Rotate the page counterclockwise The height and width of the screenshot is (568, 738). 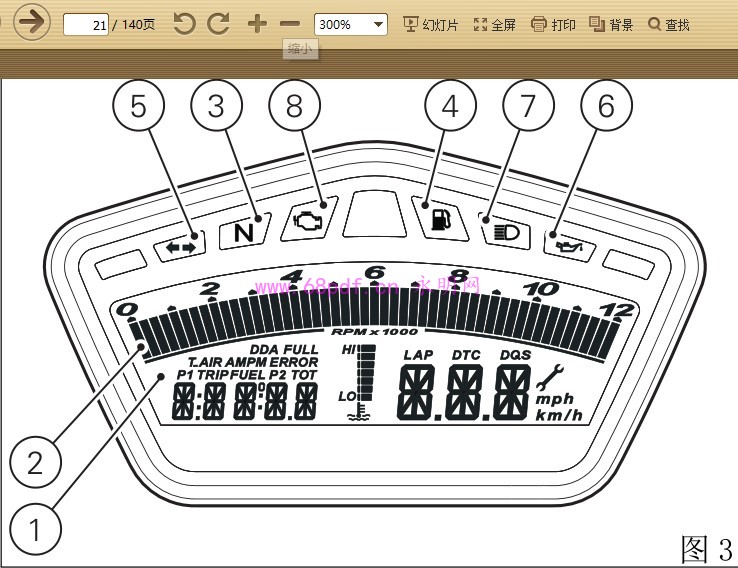coord(184,24)
